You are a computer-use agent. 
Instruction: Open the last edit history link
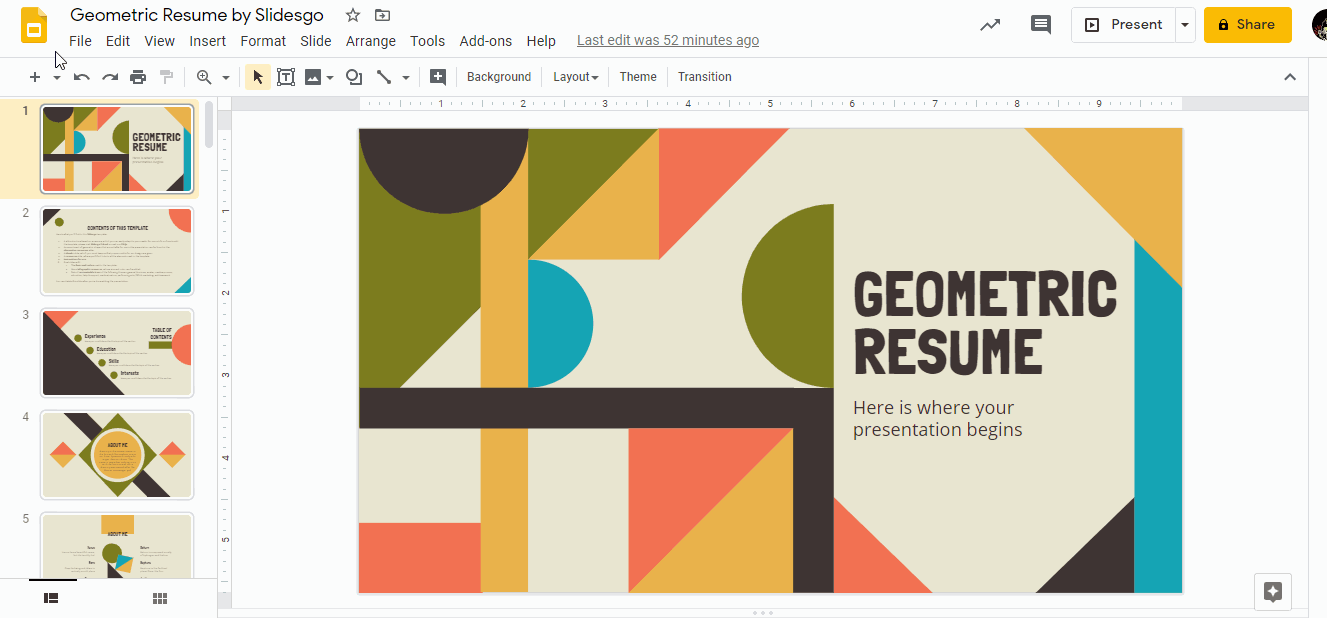667,40
